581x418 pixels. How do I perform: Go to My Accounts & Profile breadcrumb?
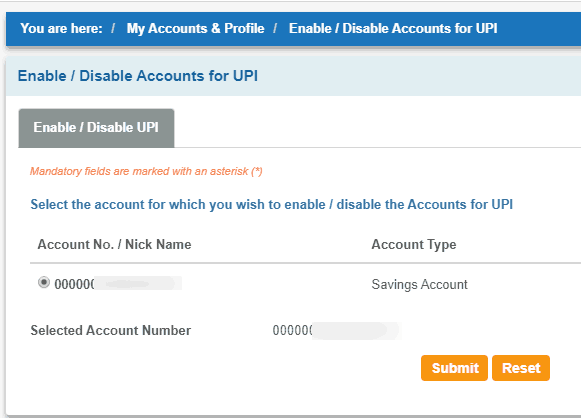tap(196, 29)
